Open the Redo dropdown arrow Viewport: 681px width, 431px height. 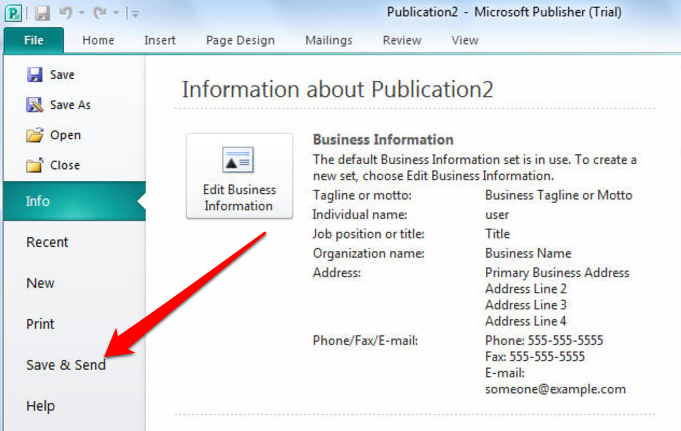(x=116, y=13)
